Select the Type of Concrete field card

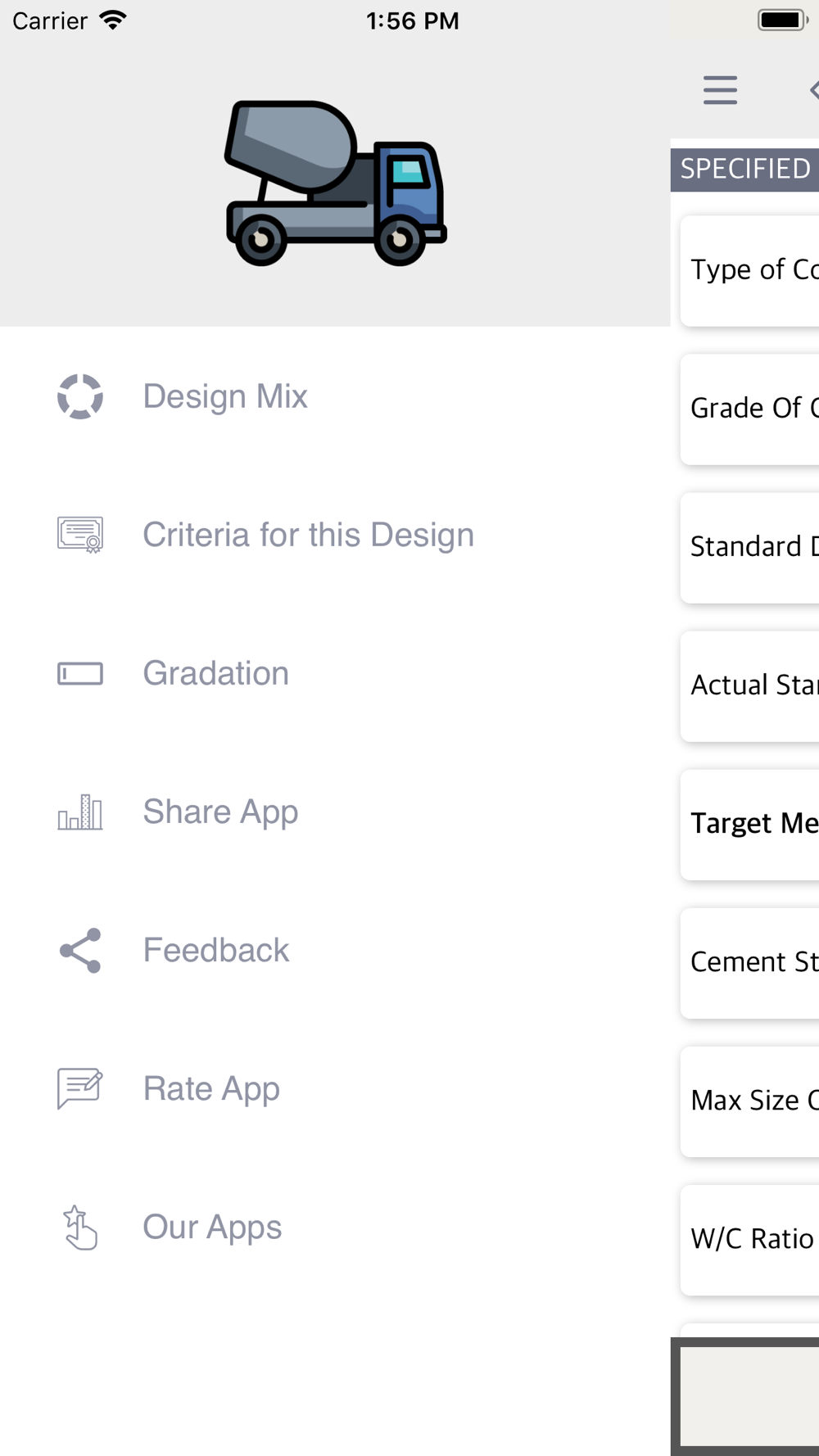(x=749, y=271)
